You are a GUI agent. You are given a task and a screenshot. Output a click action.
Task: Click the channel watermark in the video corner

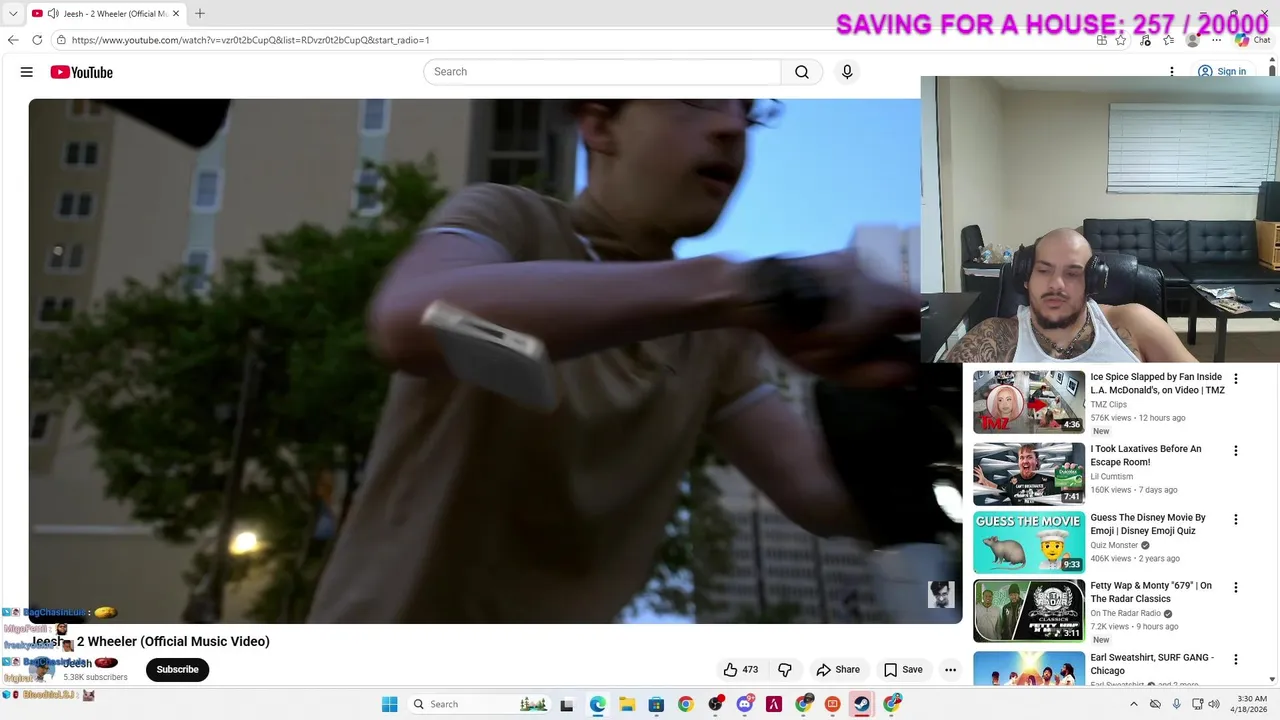coord(941,594)
